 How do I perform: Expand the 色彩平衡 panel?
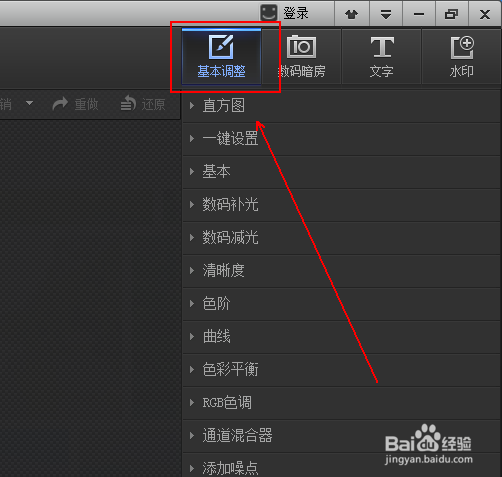(x=342, y=370)
